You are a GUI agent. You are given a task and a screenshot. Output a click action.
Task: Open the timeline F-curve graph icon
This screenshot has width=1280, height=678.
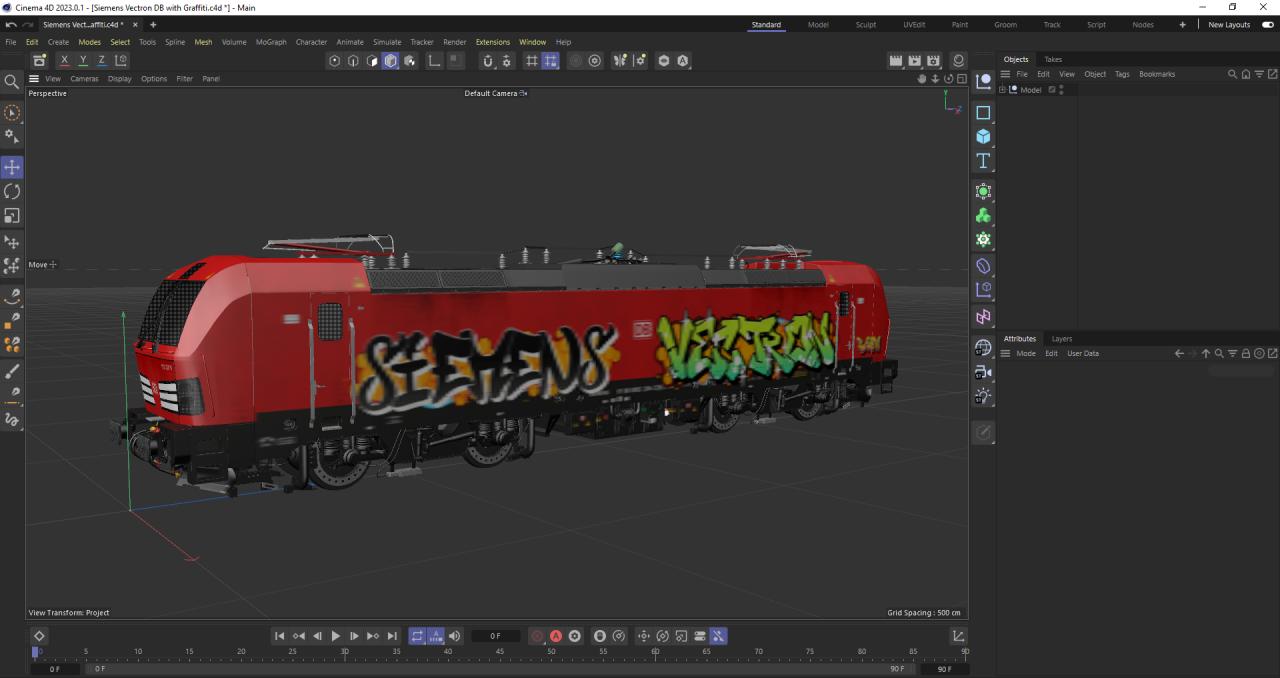(958, 636)
